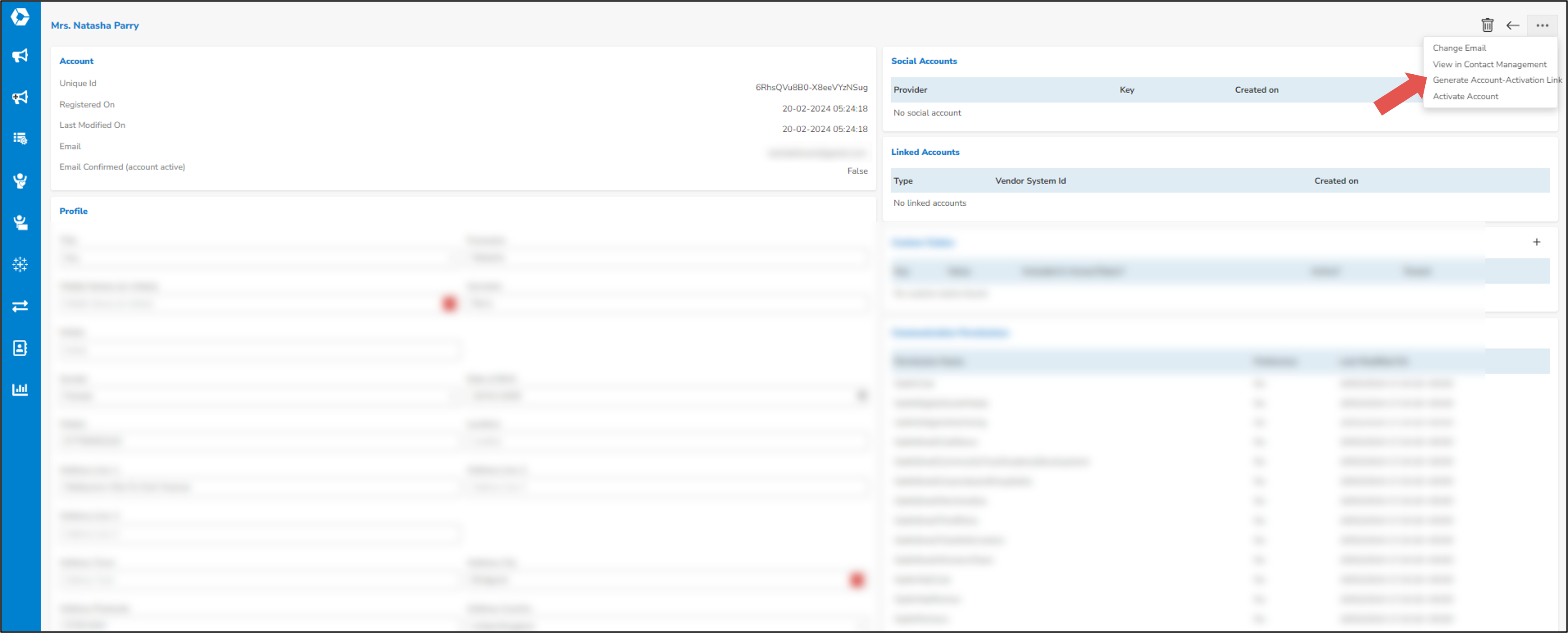Choose View in Contact Management

click(x=1489, y=64)
